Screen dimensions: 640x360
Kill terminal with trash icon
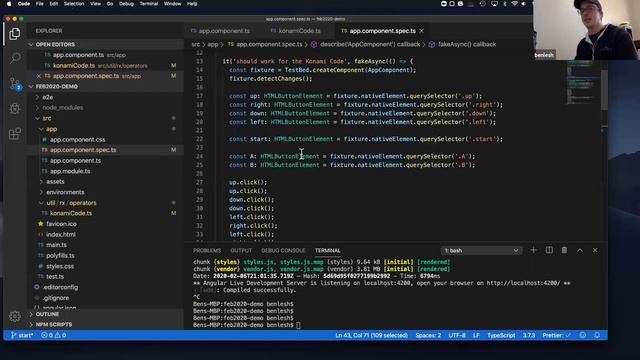564,250
